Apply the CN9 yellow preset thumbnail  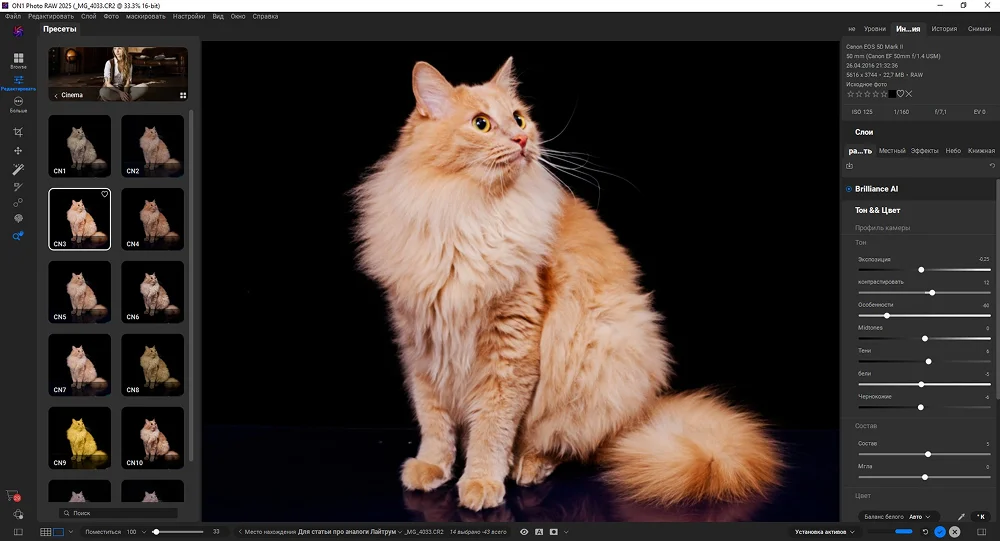80,437
